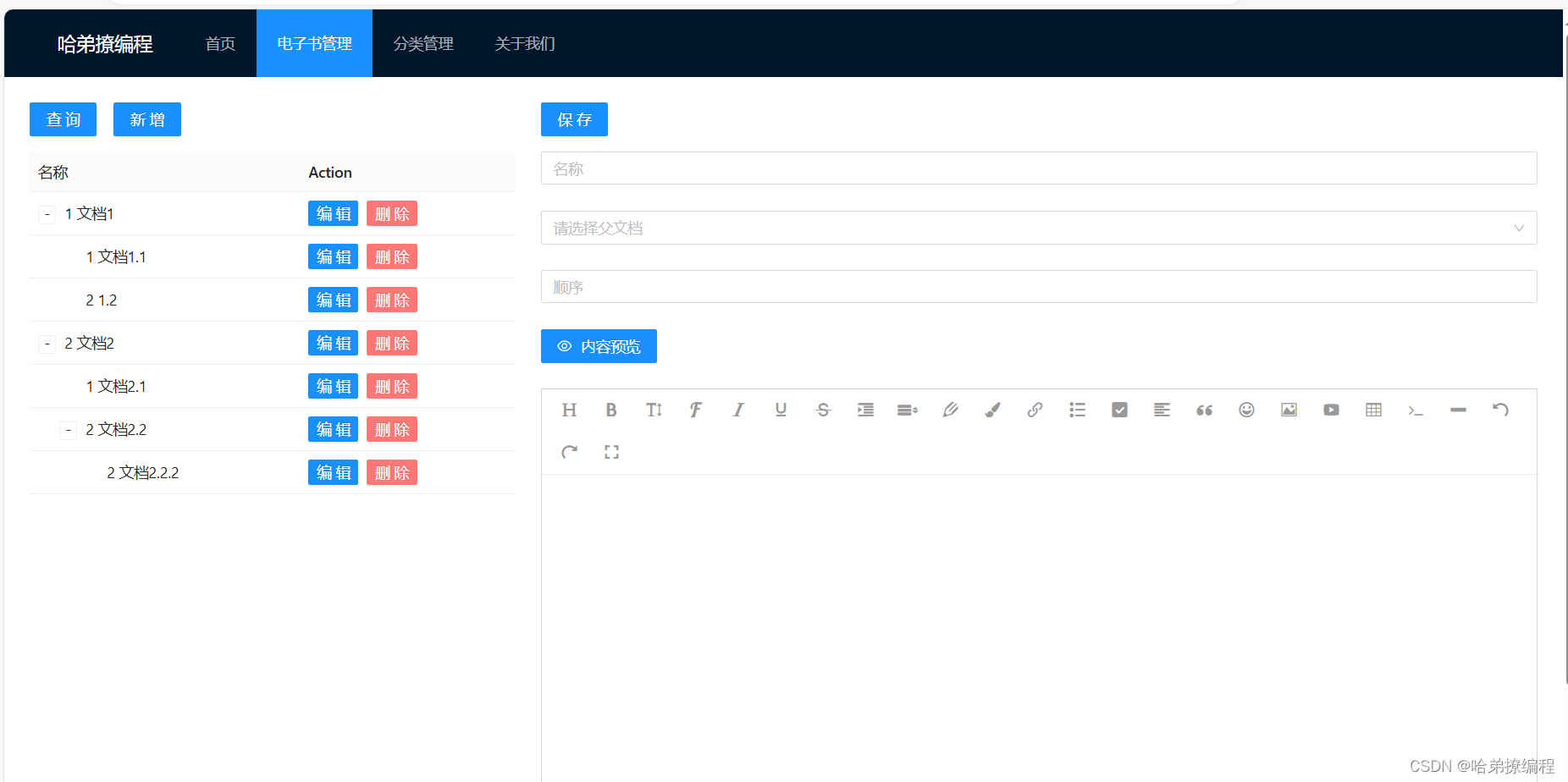Edit the 文档2 row
The width and height of the screenshot is (1568, 782).
[x=333, y=343]
